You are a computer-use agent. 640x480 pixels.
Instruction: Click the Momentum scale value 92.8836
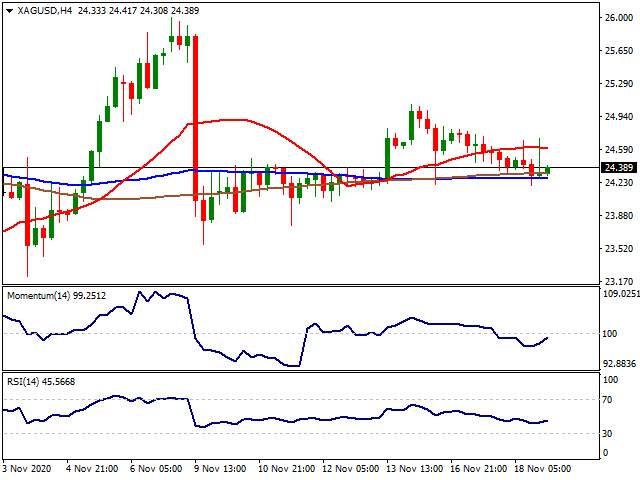620,363
